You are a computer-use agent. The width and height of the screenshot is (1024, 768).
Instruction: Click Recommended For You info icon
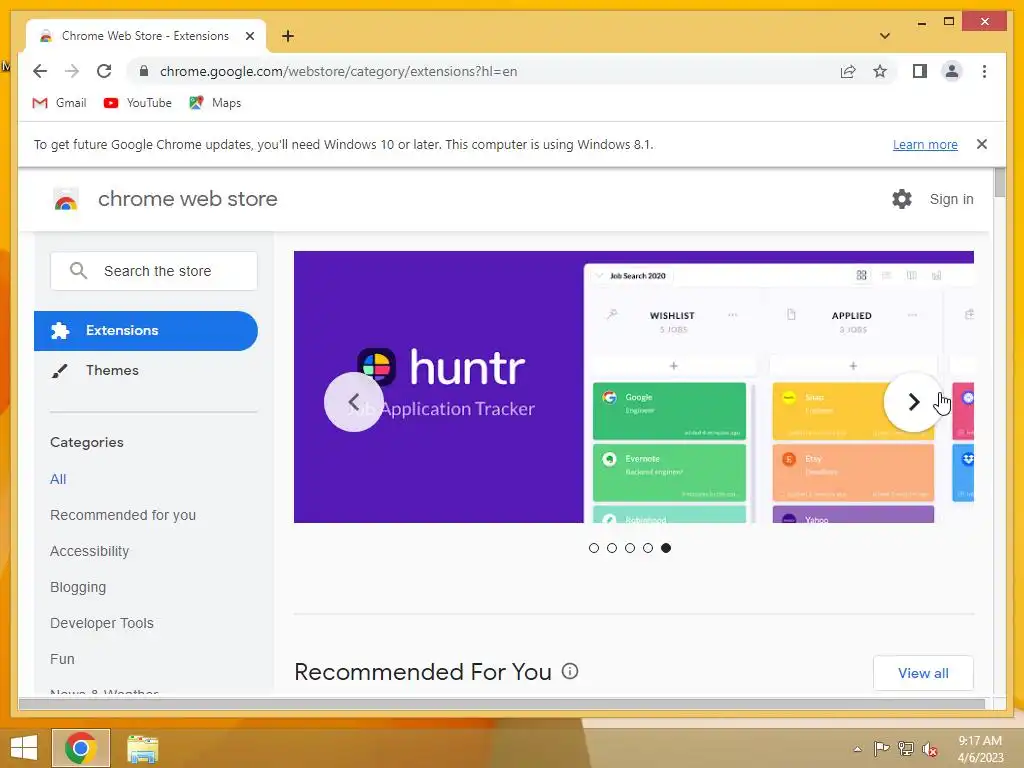[570, 671]
